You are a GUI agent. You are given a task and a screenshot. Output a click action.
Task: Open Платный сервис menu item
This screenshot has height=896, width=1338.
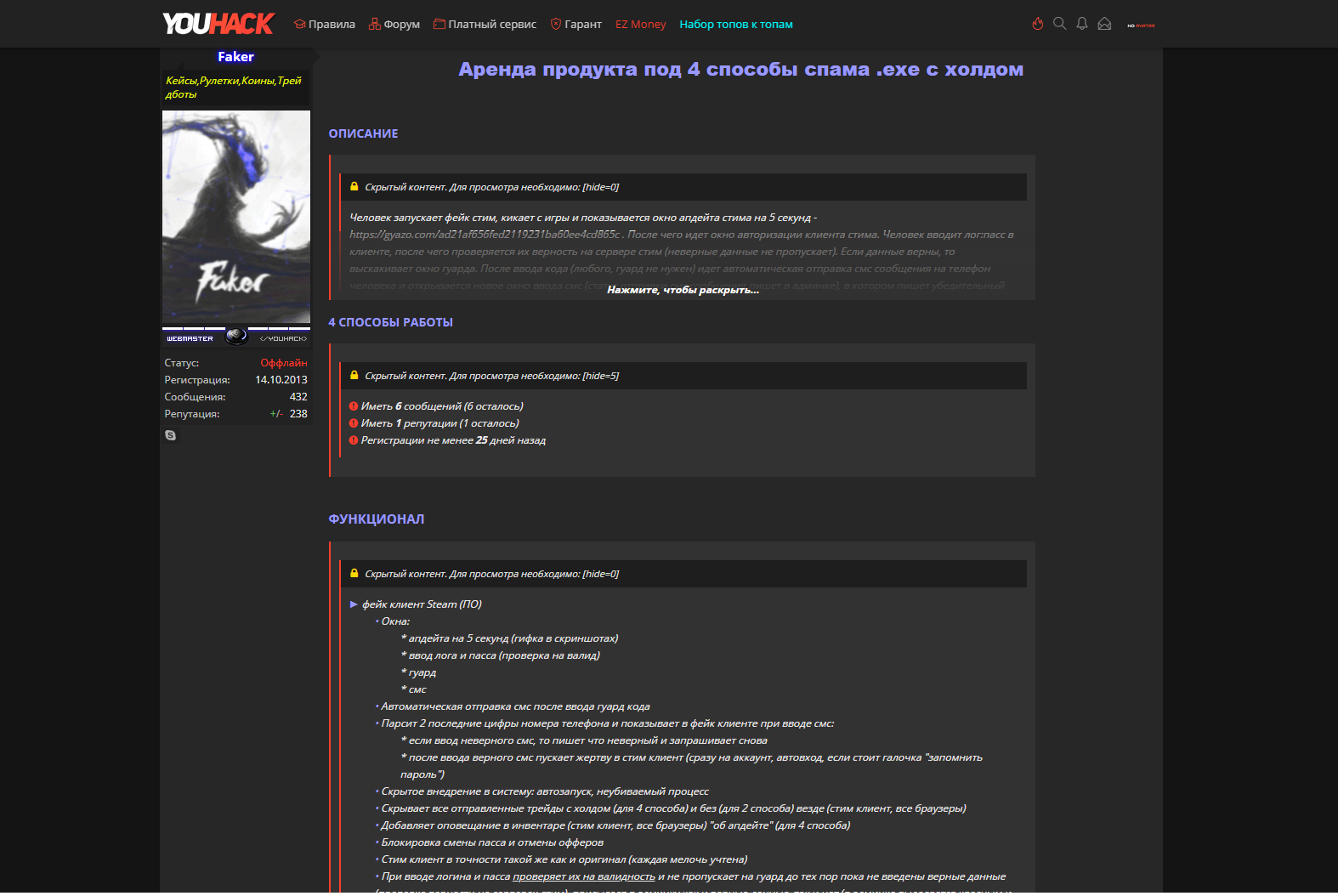[x=485, y=25]
